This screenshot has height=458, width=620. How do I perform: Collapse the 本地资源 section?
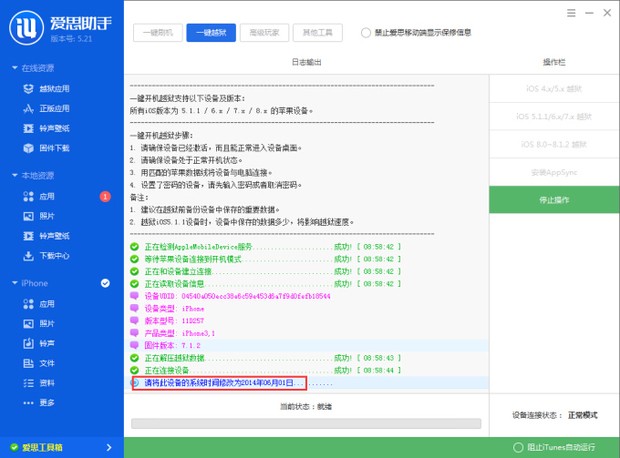15,175
